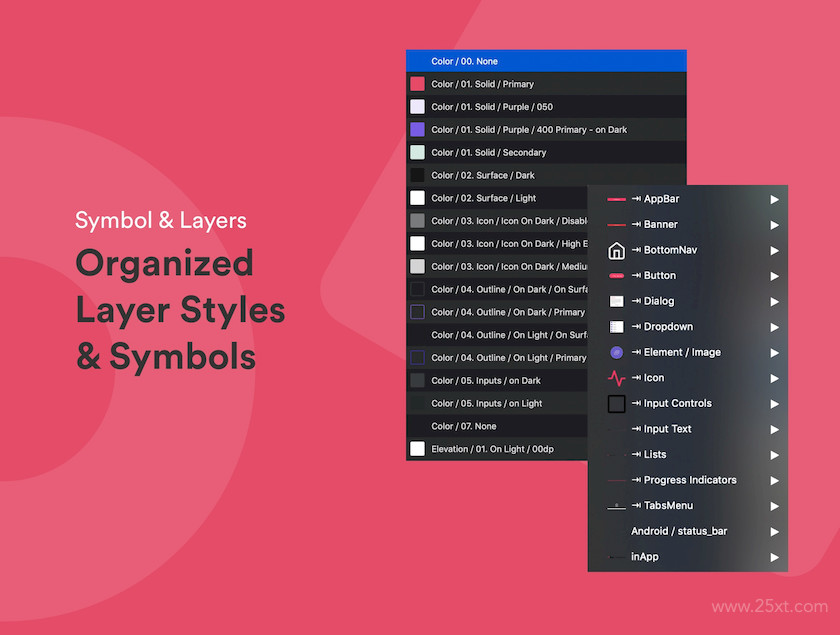Click the Dialog symbol thumbnail icon

click(616, 301)
